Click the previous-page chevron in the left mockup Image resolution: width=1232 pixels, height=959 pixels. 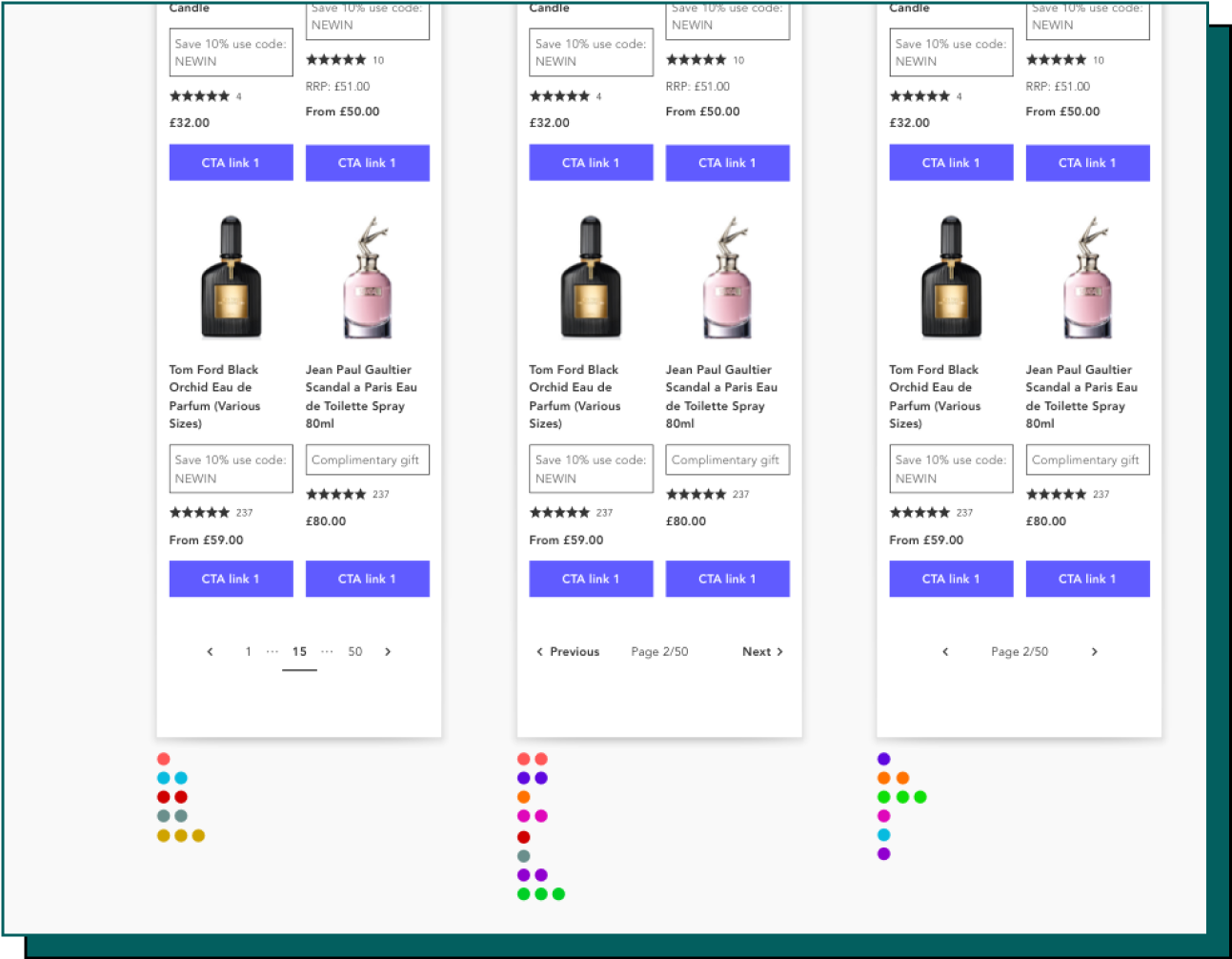point(210,652)
